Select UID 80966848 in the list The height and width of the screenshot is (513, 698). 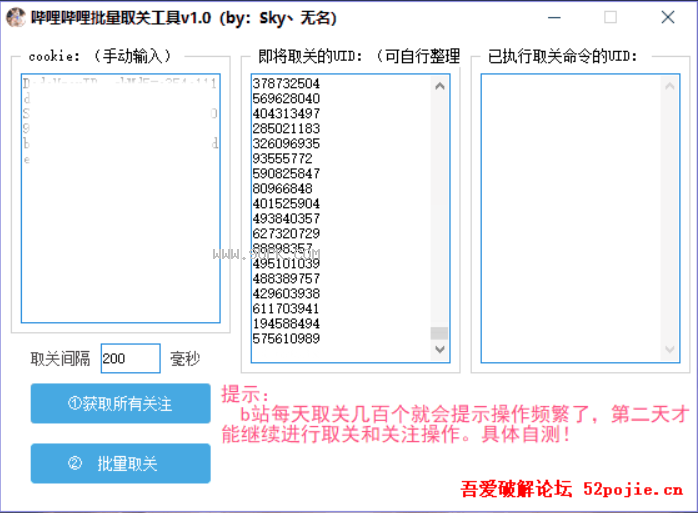(282, 188)
